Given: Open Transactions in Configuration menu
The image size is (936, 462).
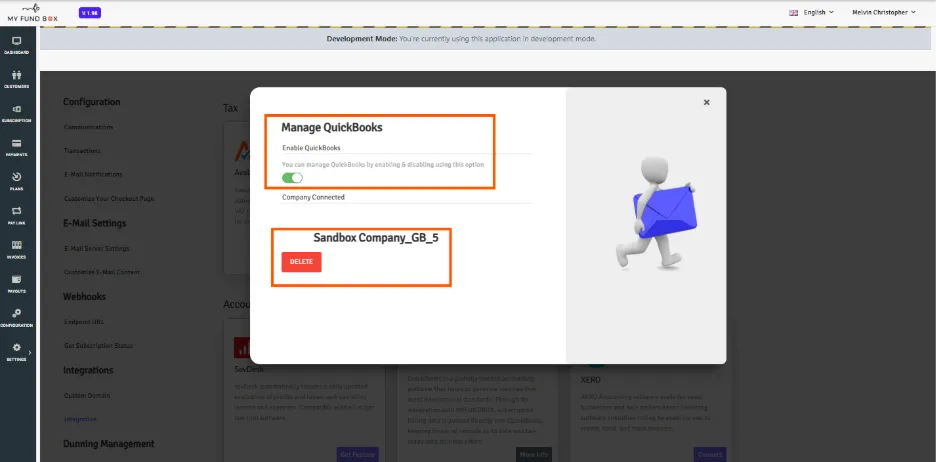Looking at the screenshot, I should [82, 151].
